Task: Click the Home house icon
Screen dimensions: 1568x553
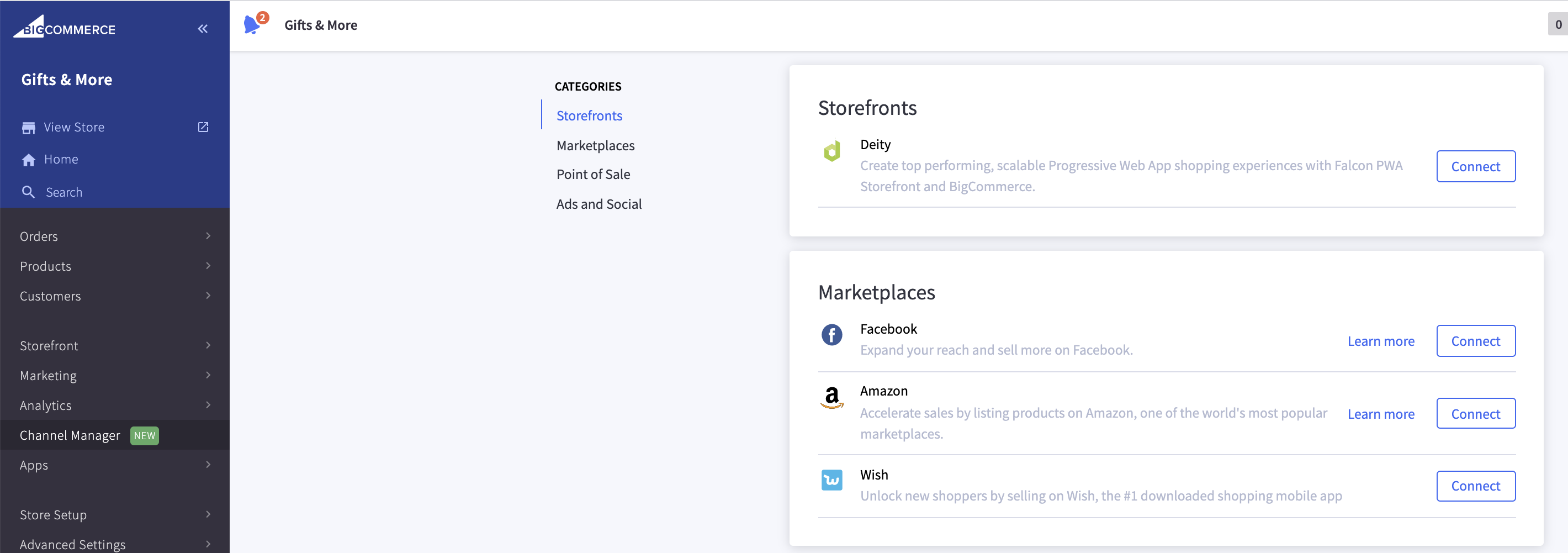Action: [x=29, y=160]
